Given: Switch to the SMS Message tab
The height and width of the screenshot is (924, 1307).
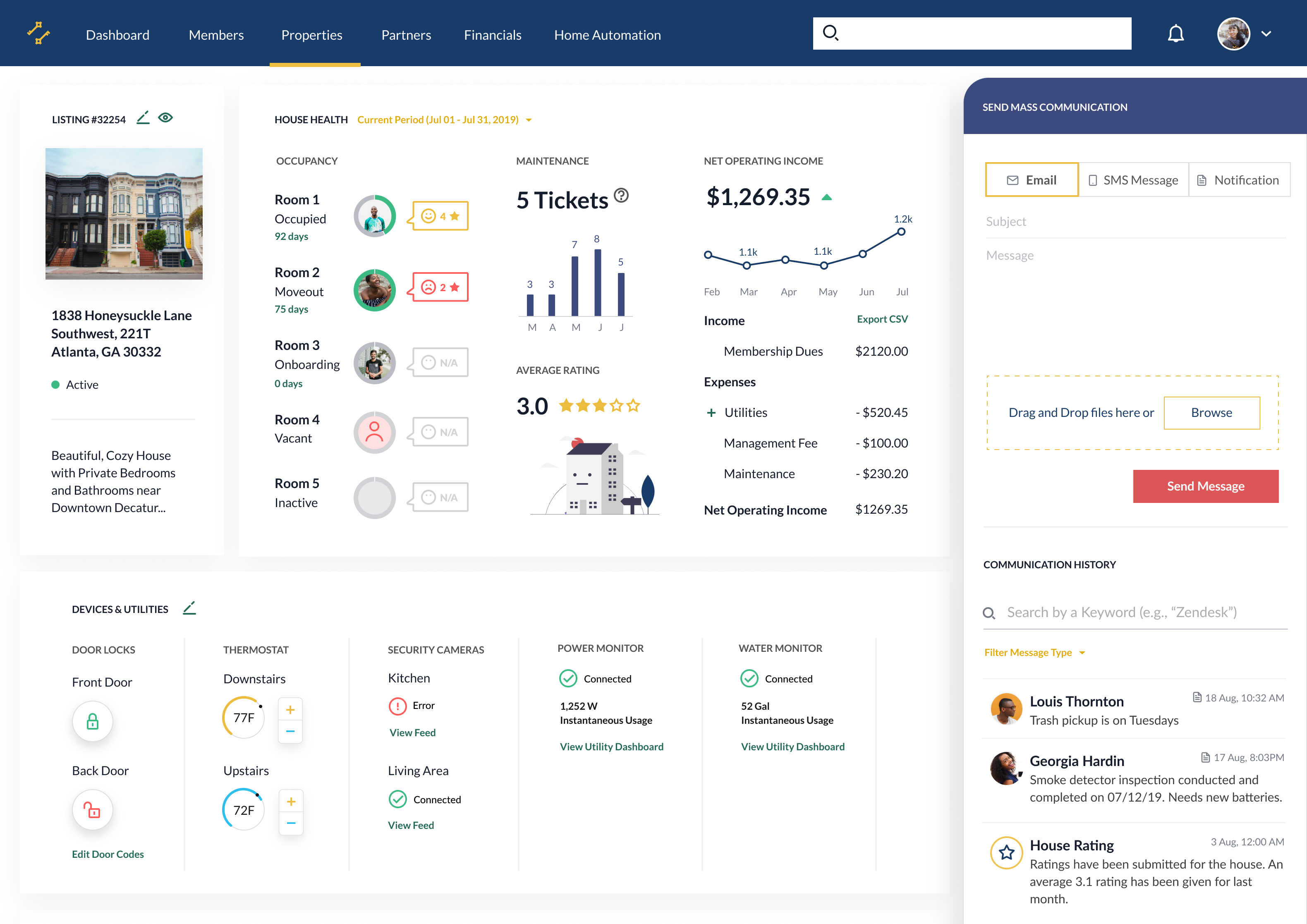Looking at the screenshot, I should coord(1133,180).
